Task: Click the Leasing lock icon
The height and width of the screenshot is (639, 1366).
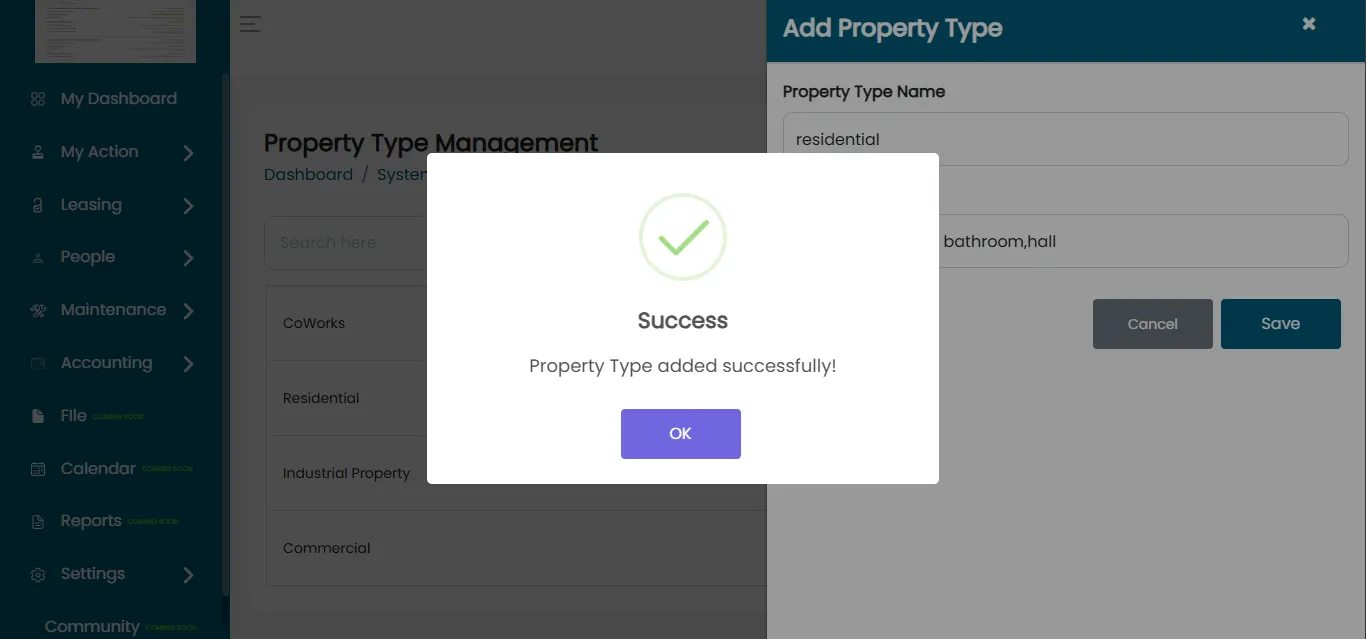Action: coord(38,205)
